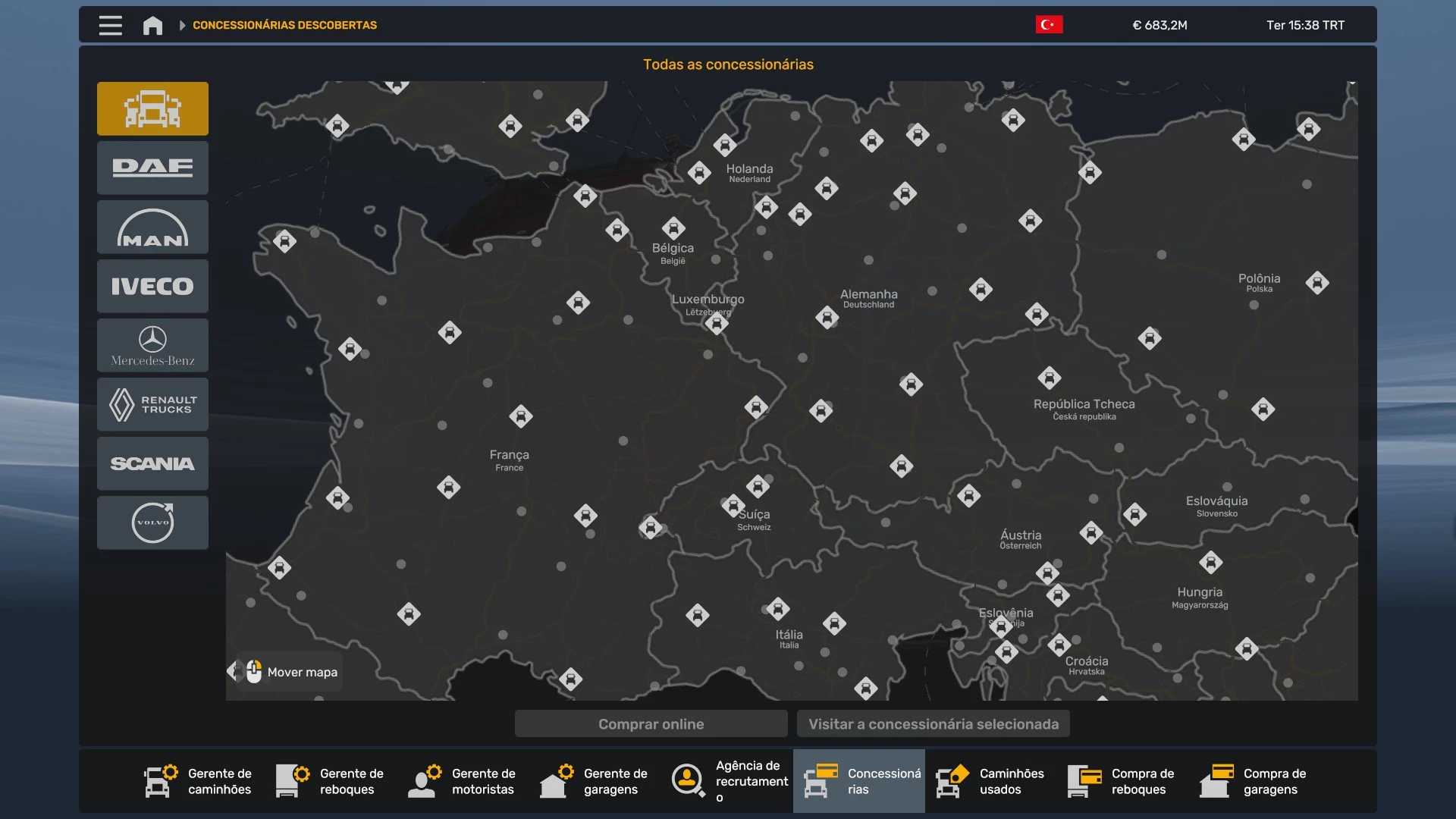Expand the breadcrumb arrow next to home

tap(182, 25)
